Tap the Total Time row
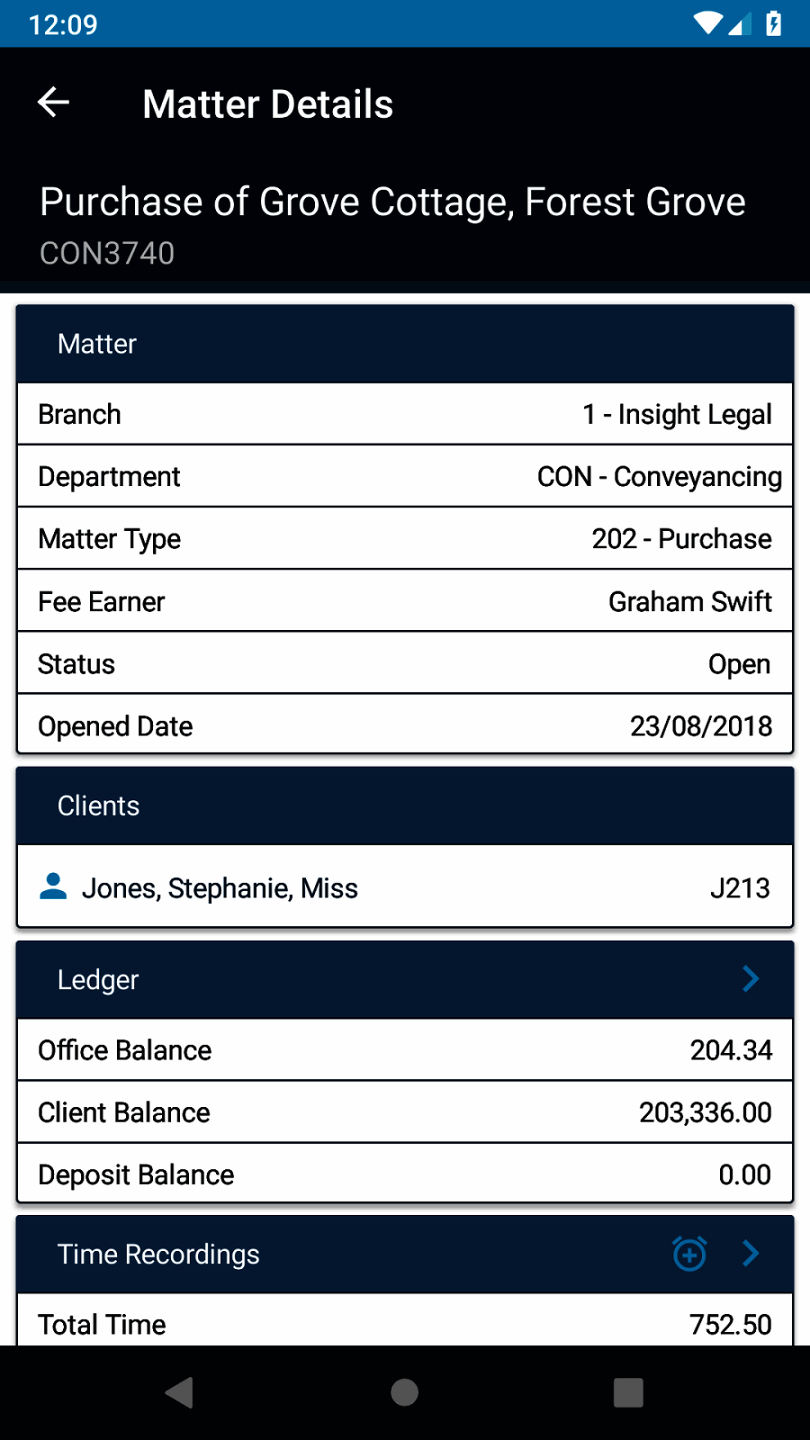 click(405, 1324)
